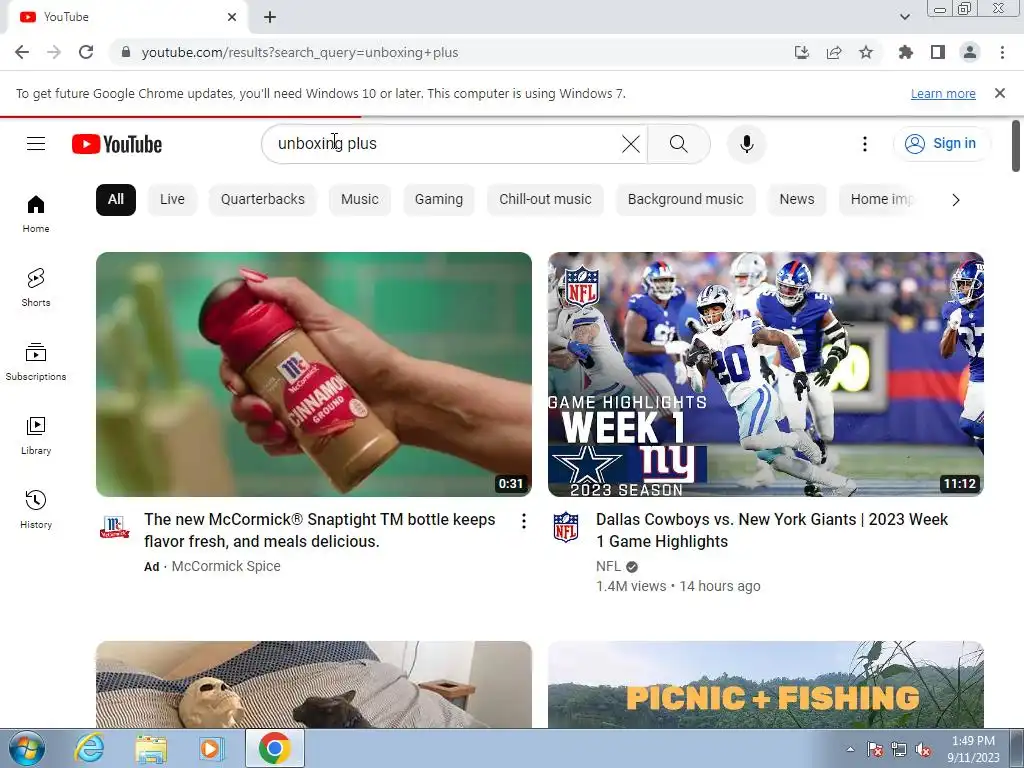
Task: Click the Chrome address bar URL
Action: tap(300, 52)
